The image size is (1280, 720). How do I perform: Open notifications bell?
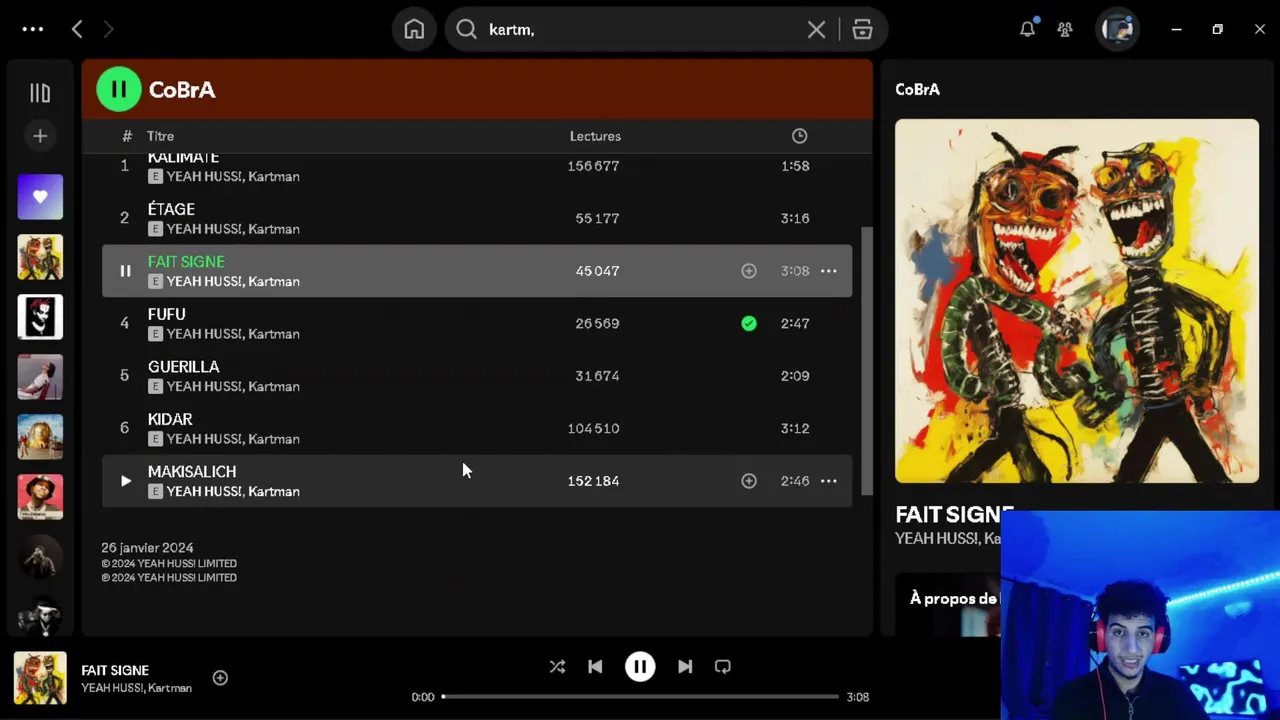pos(1027,29)
